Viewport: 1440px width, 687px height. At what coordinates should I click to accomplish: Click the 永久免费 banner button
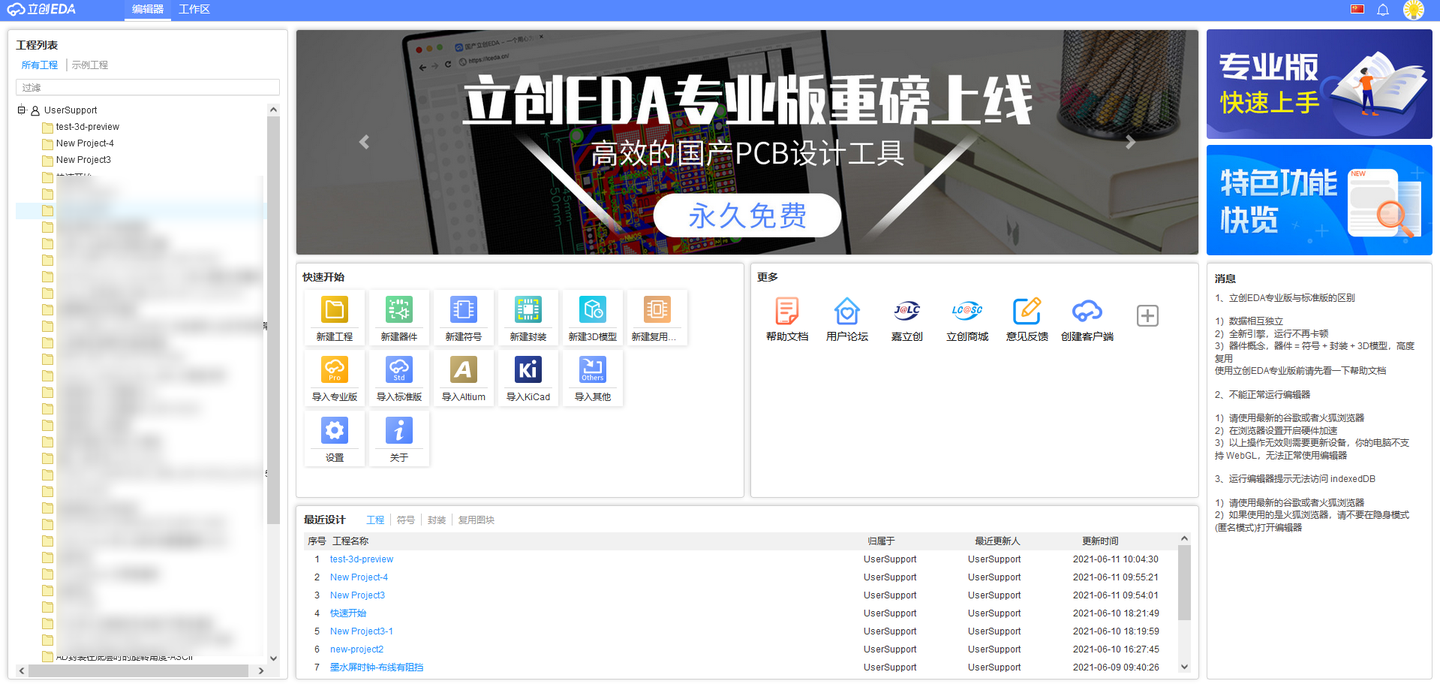748,215
